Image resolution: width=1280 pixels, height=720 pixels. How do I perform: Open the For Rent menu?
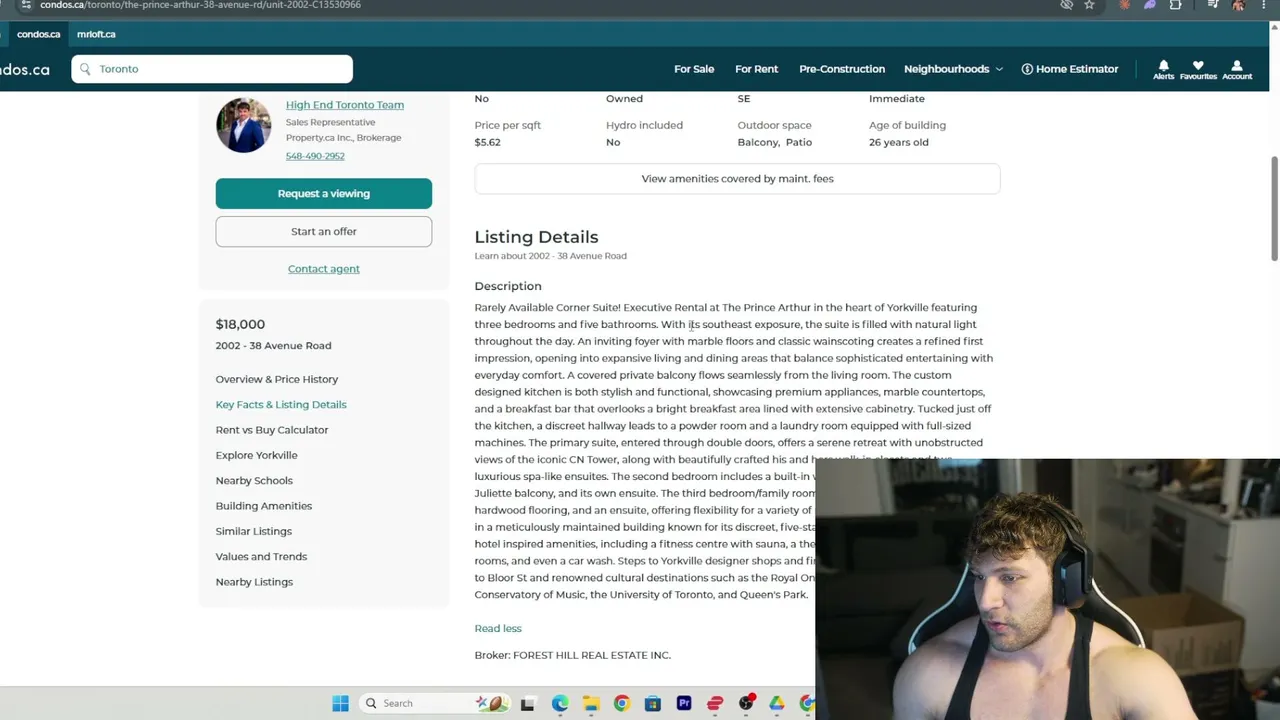click(x=756, y=69)
